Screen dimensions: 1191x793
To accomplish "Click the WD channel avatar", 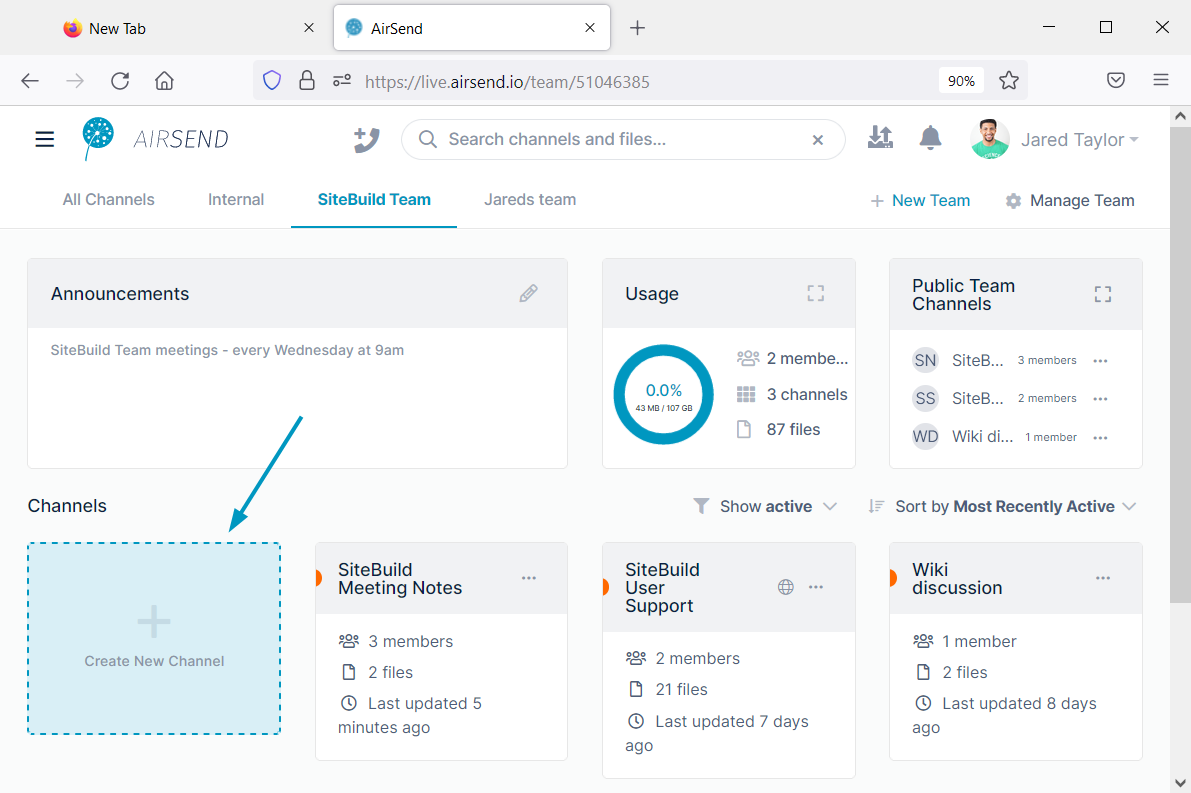I will 925,436.
